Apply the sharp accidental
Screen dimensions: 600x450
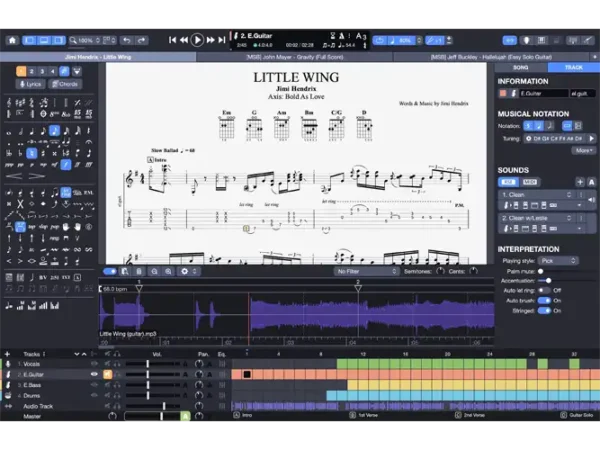coord(43,153)
